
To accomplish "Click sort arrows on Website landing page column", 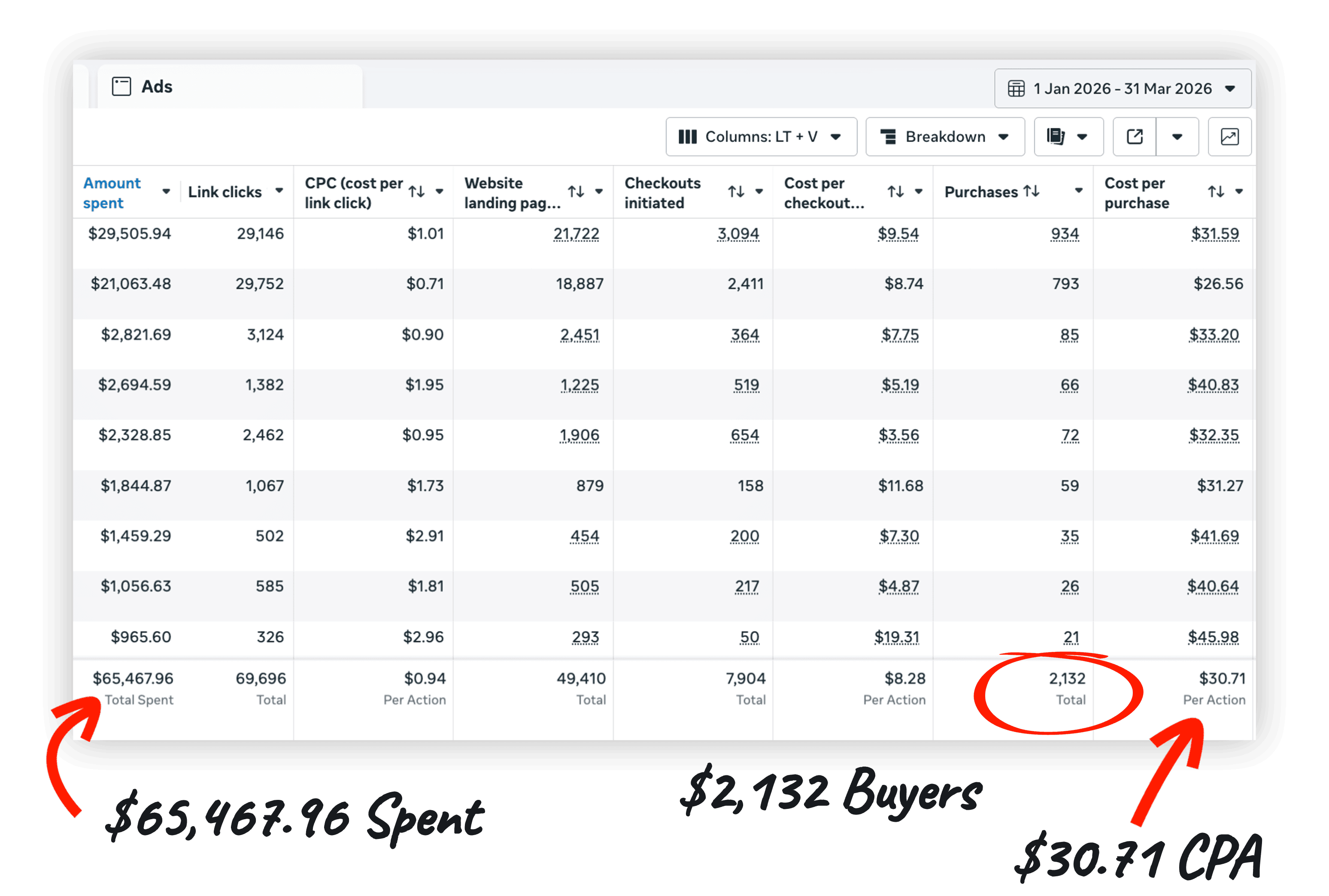I will click(576, 191).
